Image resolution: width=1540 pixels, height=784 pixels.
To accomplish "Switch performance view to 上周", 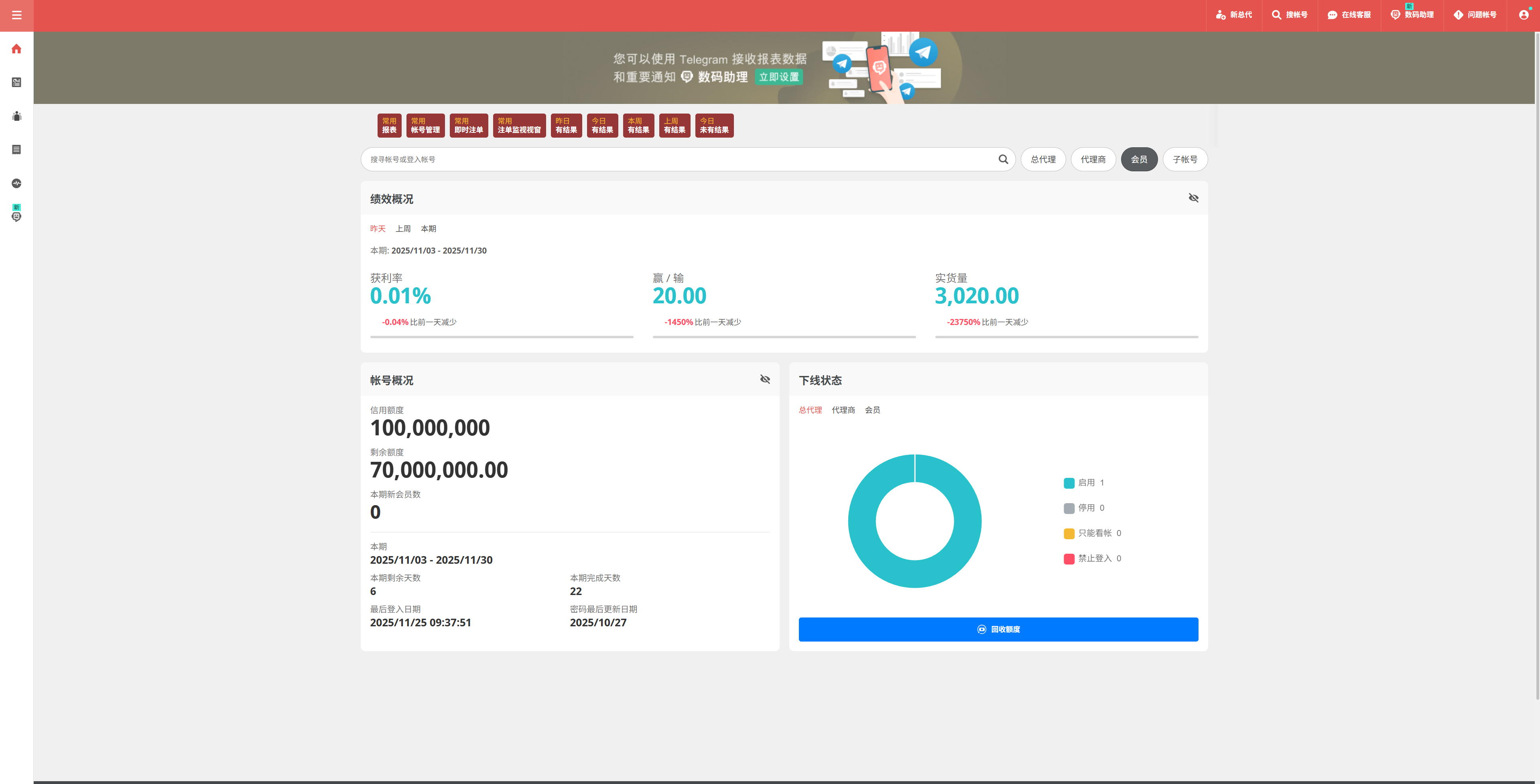I will 403,228.
